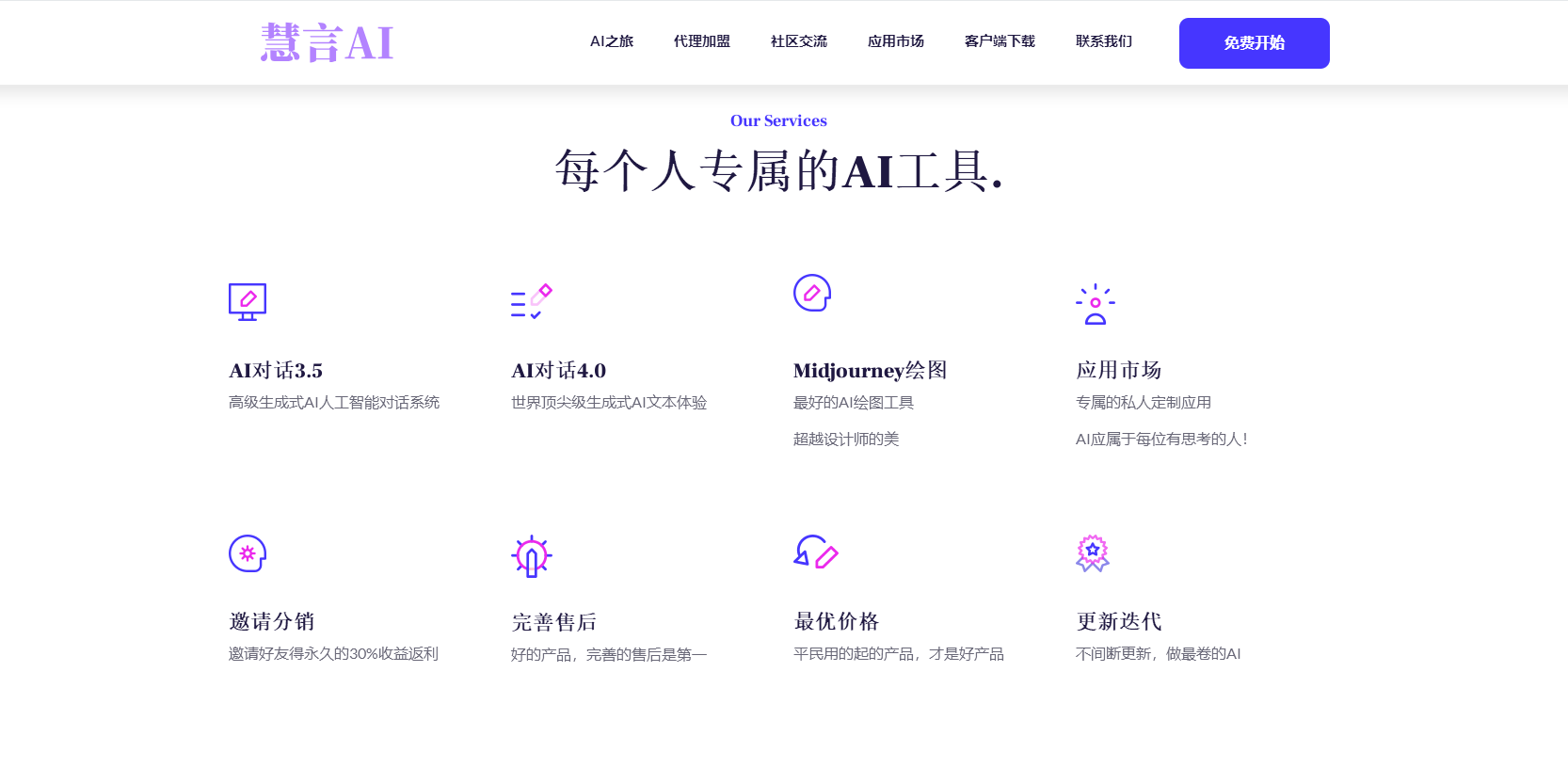
Task: Open the AI之旅 menu item
Action: [612, 41]
